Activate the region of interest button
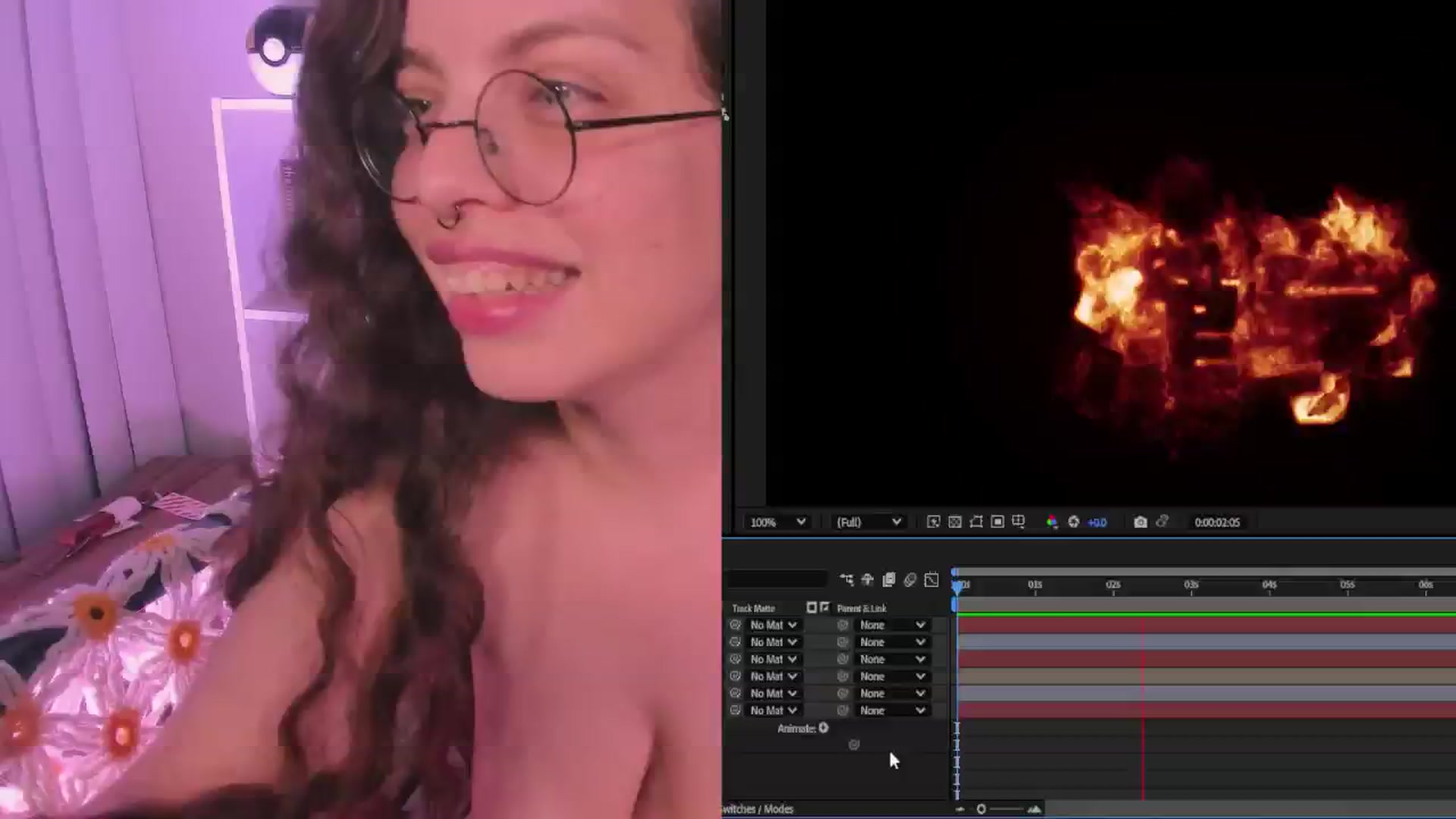 (998, 522)
